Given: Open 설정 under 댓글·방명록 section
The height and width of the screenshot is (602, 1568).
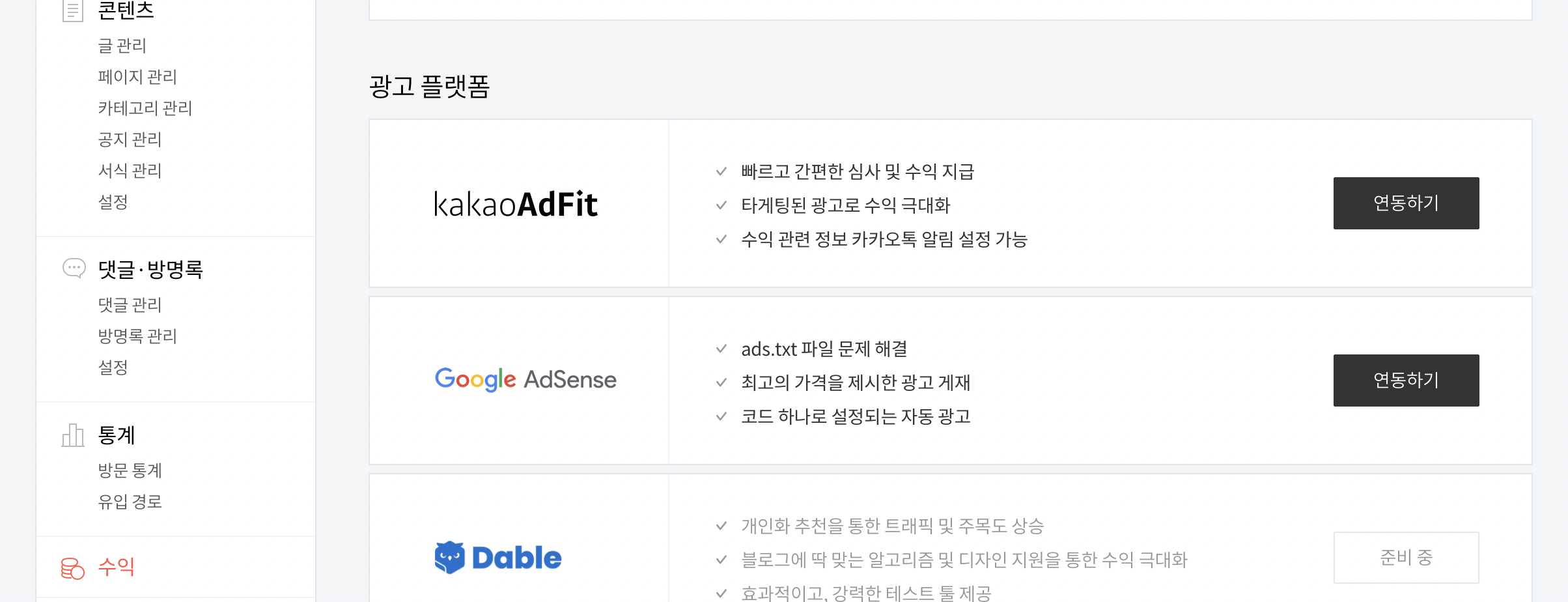Looking at the screenshot, I should (x=113, y=367).
